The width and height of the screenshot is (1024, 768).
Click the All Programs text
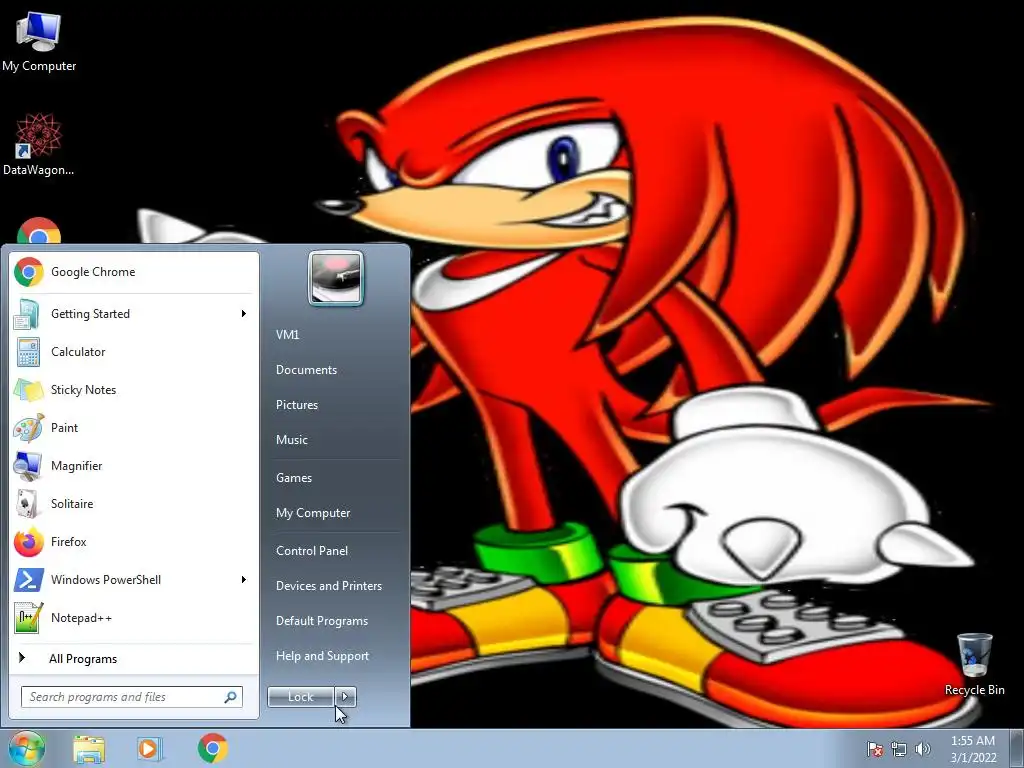[x=83, y=659]
